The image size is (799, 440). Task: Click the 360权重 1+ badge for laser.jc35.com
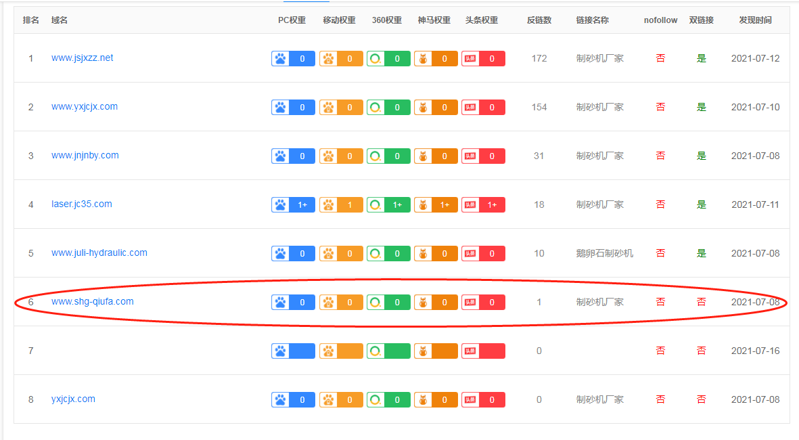click(x=388, y=205)
